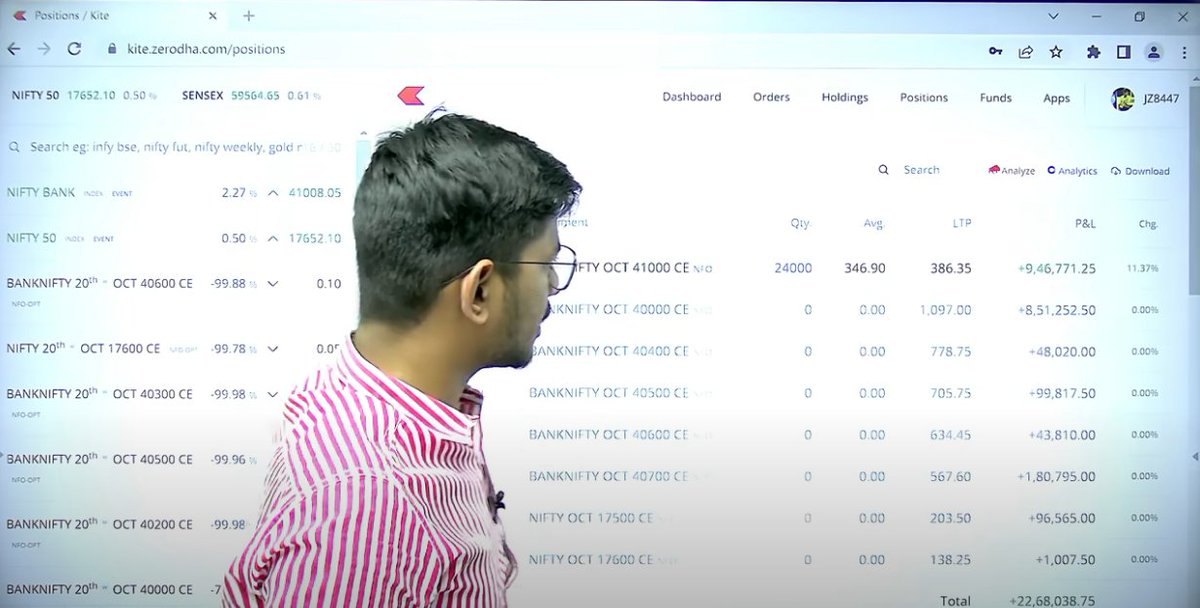The height and width of the screenshot is (608, 1200).
Task: Open the Orders menu
Action: [771, 97]
